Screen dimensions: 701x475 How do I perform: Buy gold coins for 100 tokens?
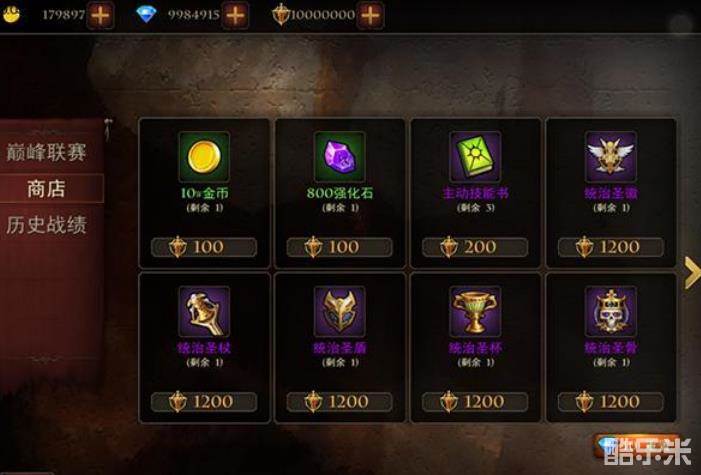(x=204, y=247)
